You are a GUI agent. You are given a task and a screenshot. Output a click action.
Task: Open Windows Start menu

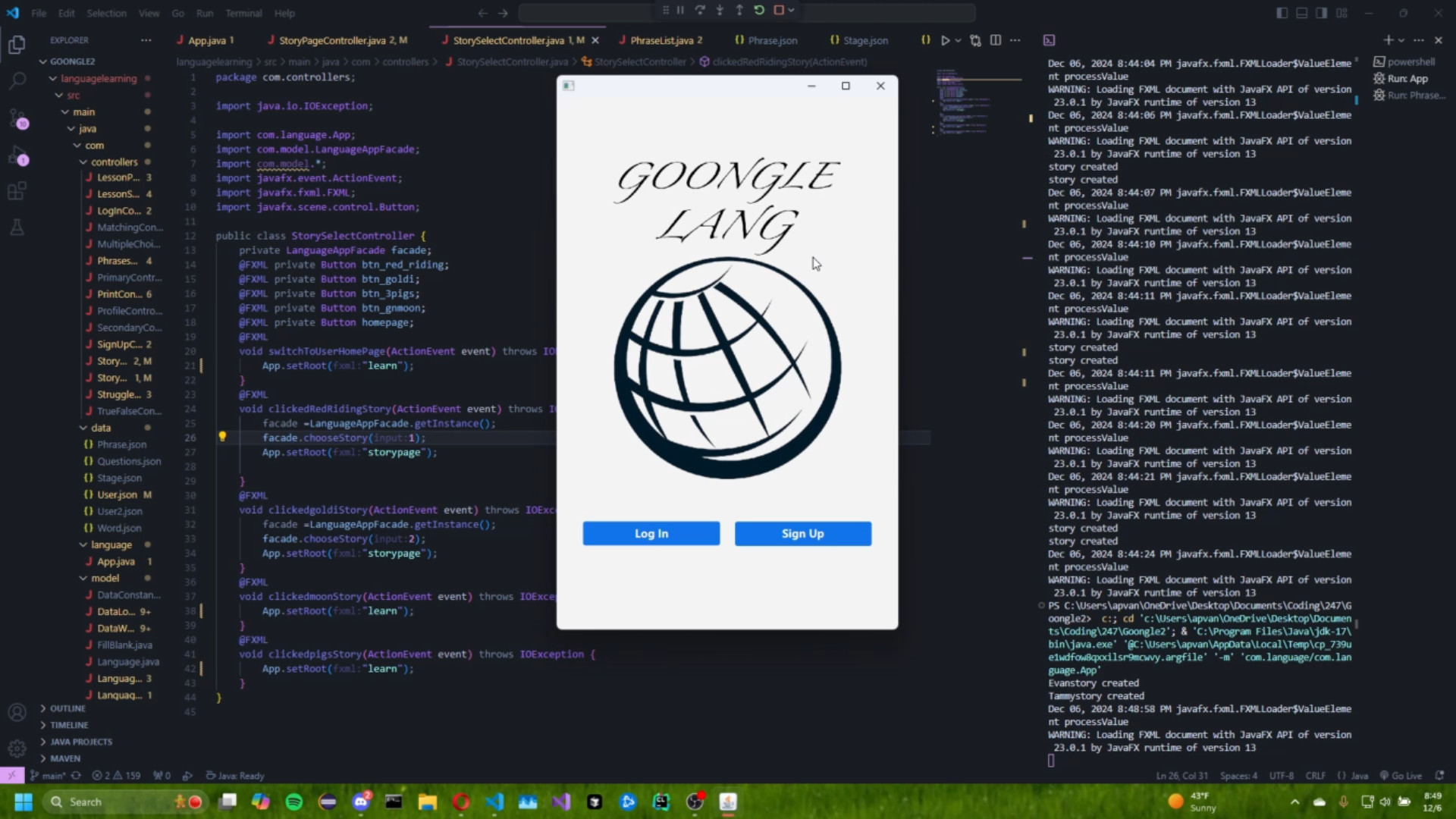[24, 802]
